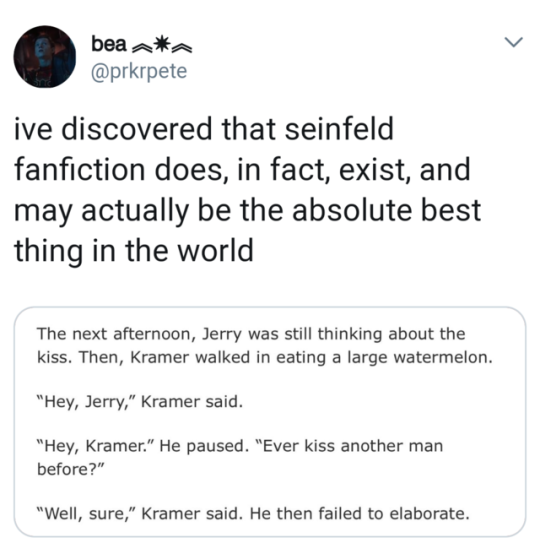Click the star symbol beside bea
The width and height of the screenshot is (540, 554).
(x=162, y=43)
